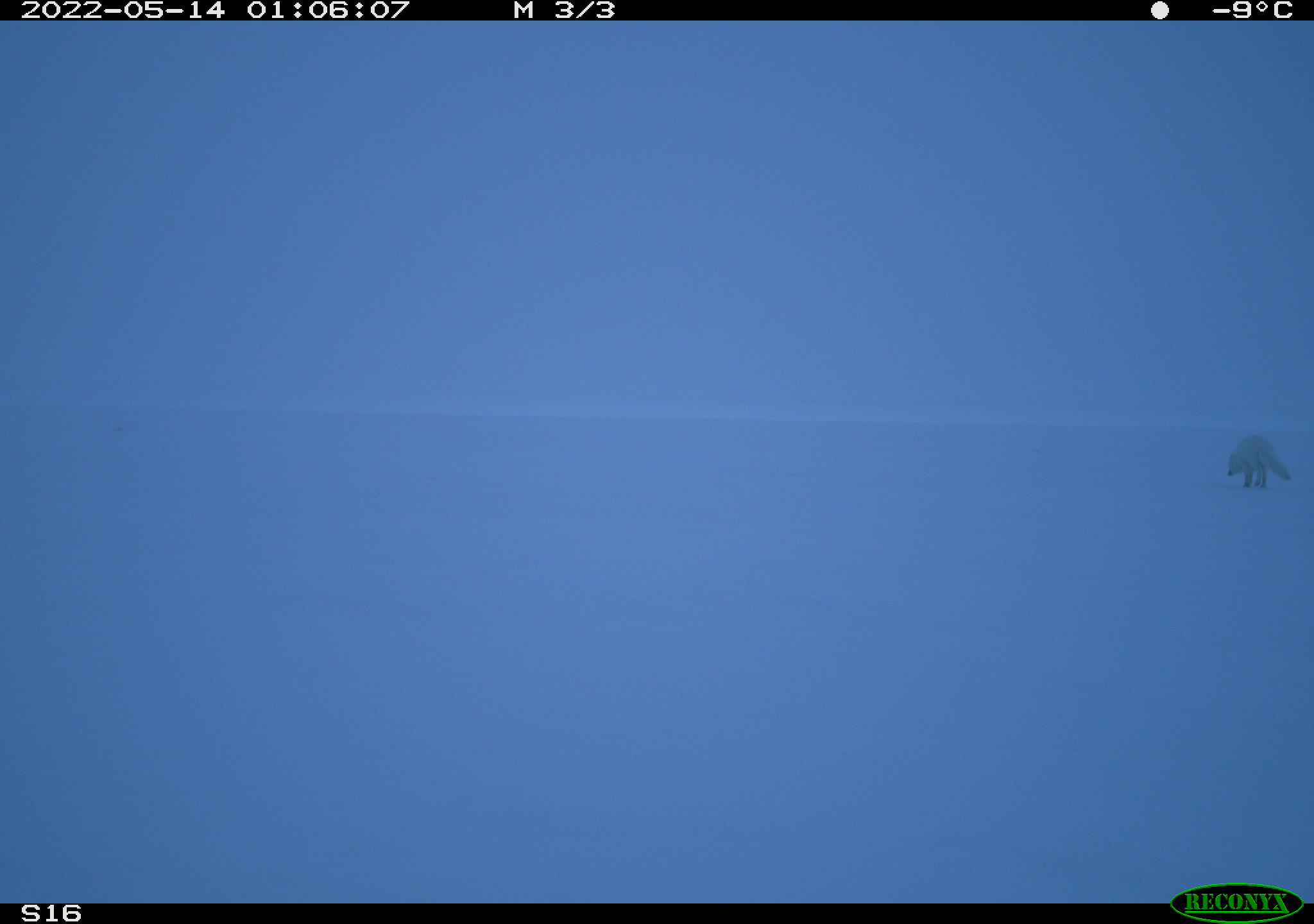Click the S16 camera label

51,913
